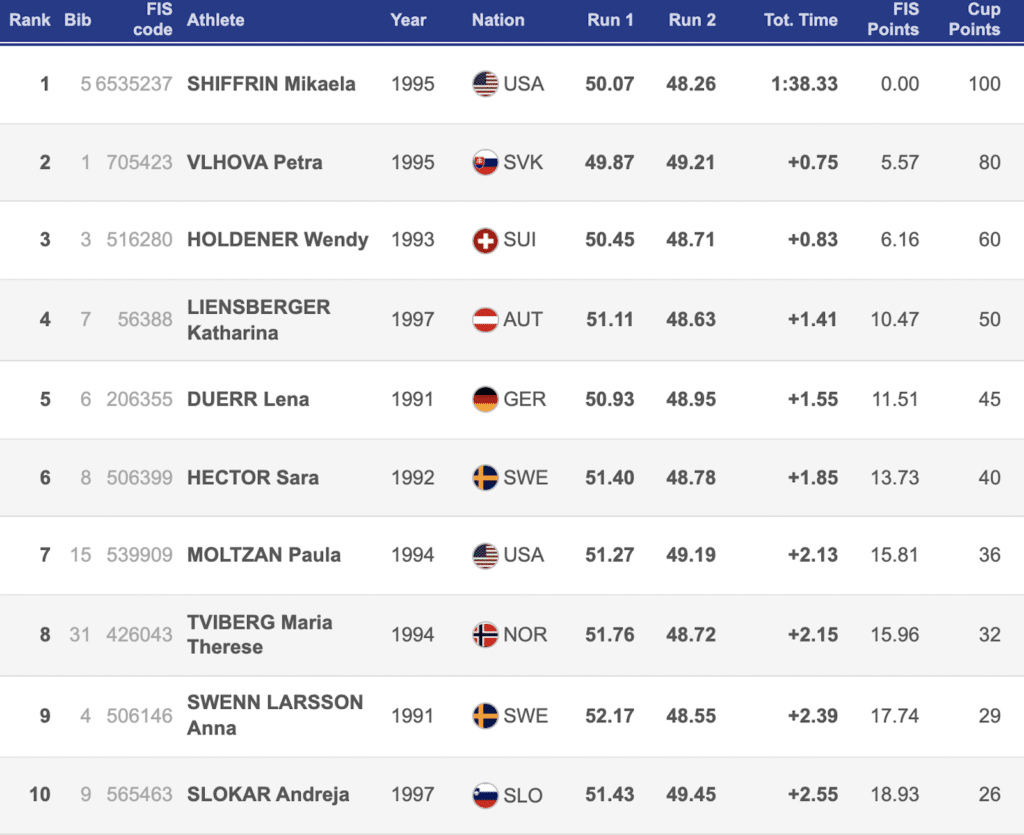
Task: Click the Nation column header
Action: [498, 20]
